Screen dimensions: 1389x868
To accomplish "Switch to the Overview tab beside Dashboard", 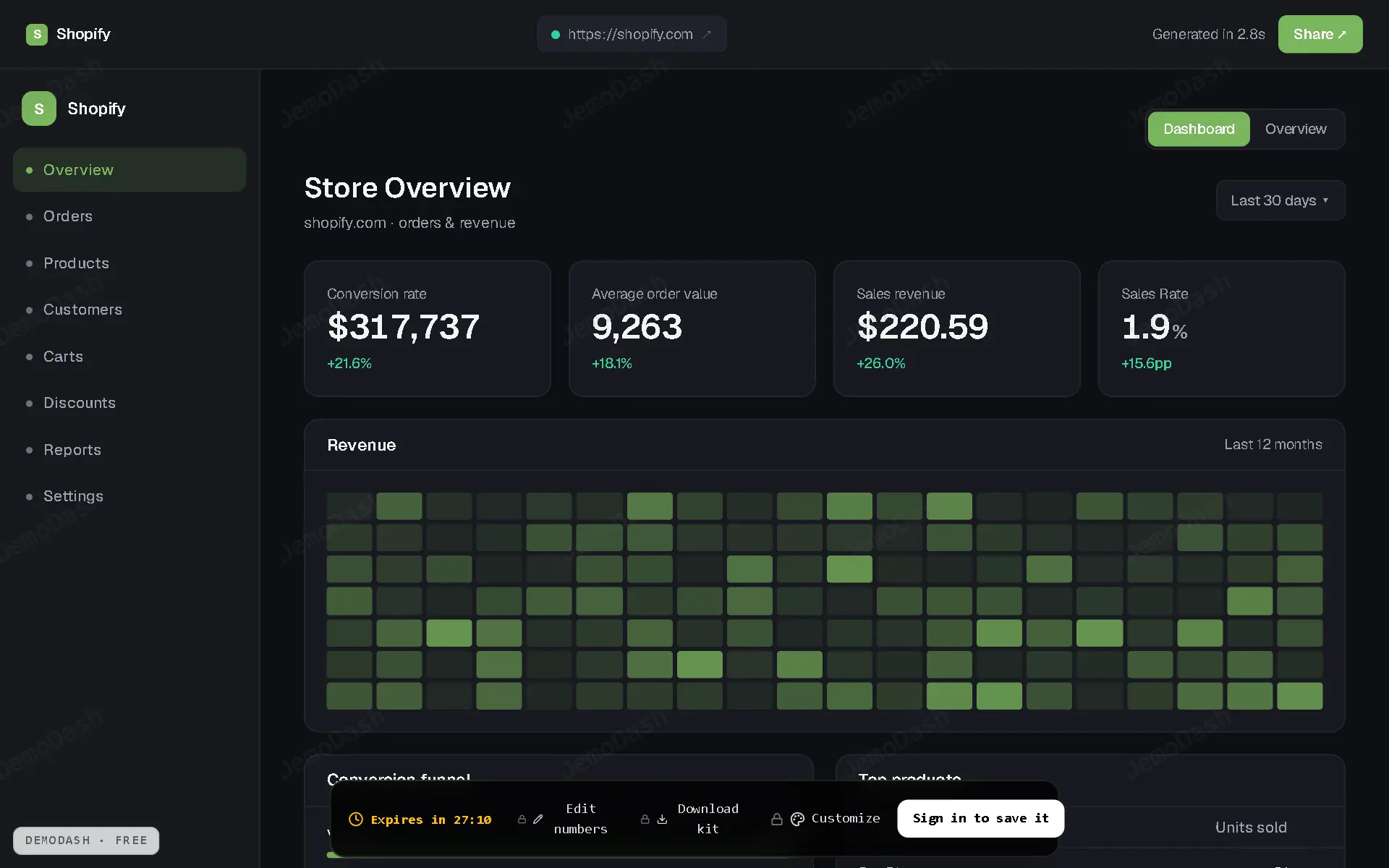I will [x=1296, y=129].
